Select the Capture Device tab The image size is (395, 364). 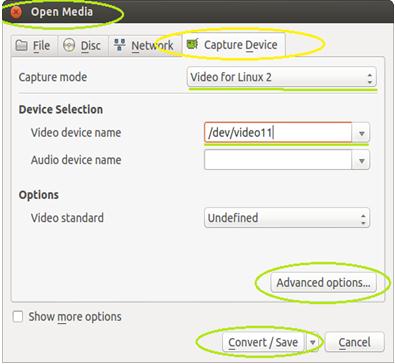(233, 45)
